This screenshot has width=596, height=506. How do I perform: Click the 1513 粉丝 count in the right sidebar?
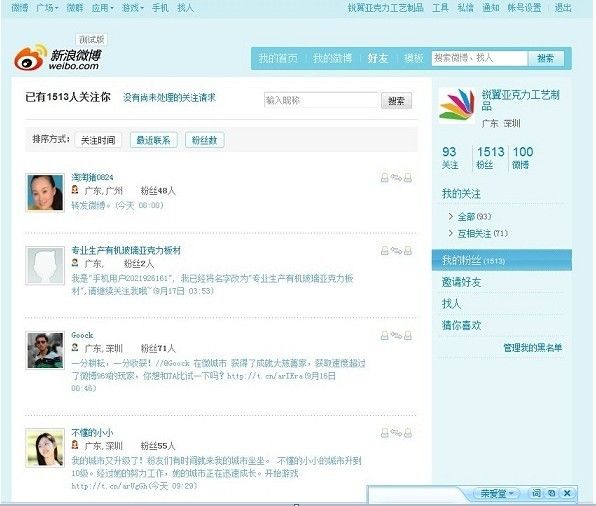(x=490, y=158)
